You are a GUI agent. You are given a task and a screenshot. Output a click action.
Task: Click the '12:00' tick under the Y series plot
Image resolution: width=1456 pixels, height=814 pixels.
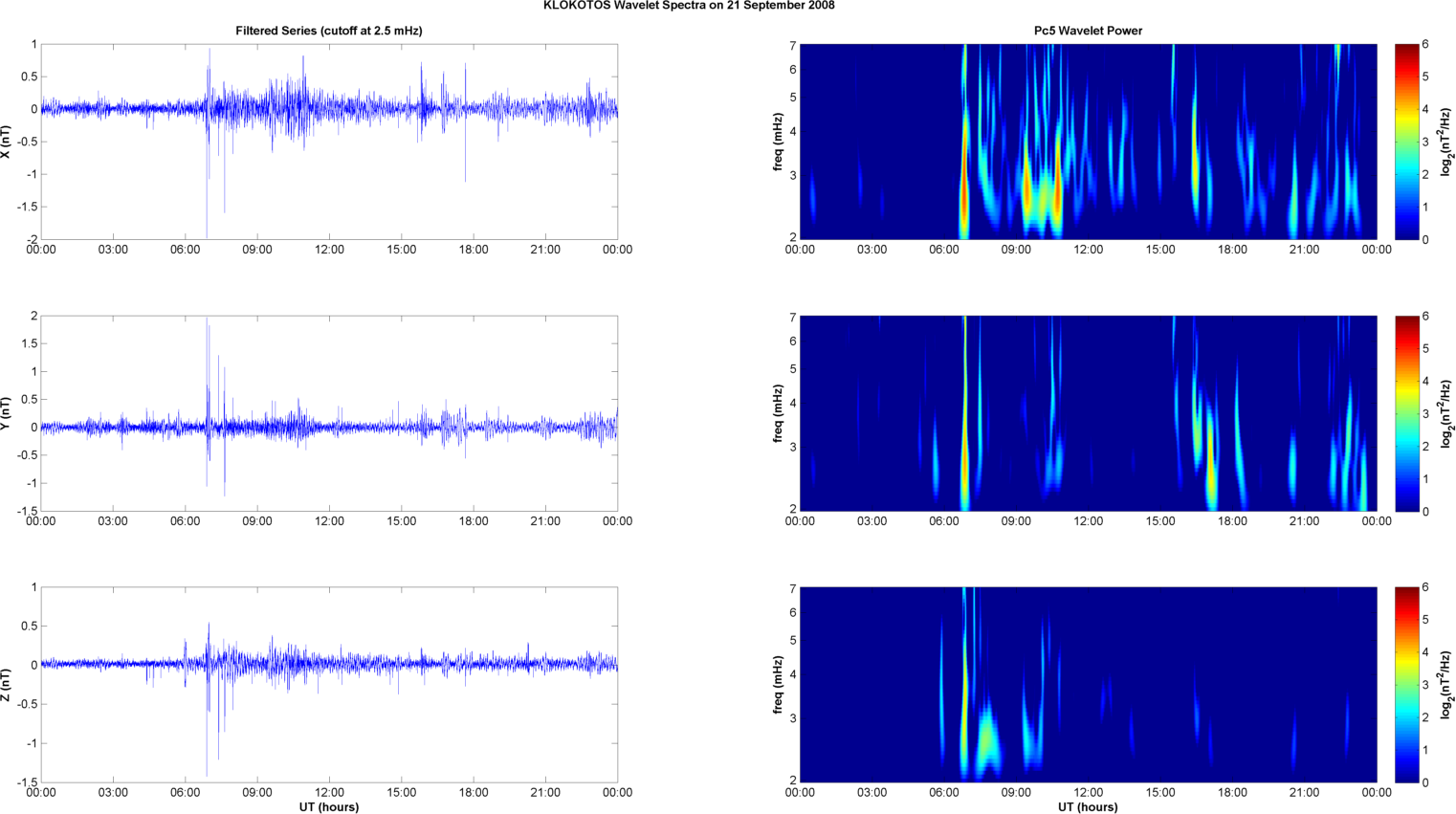tap(329, 521)
